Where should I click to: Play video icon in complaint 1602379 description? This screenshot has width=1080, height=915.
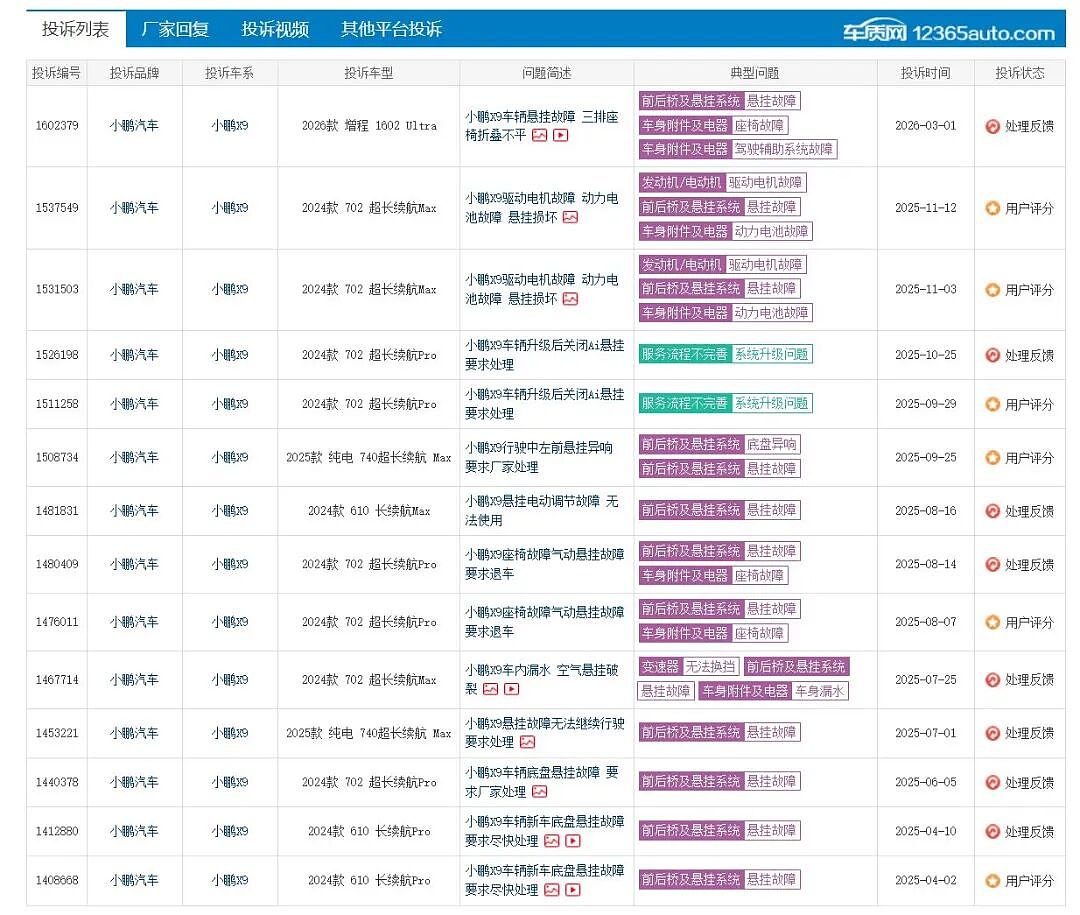click(x=561, y=136)
